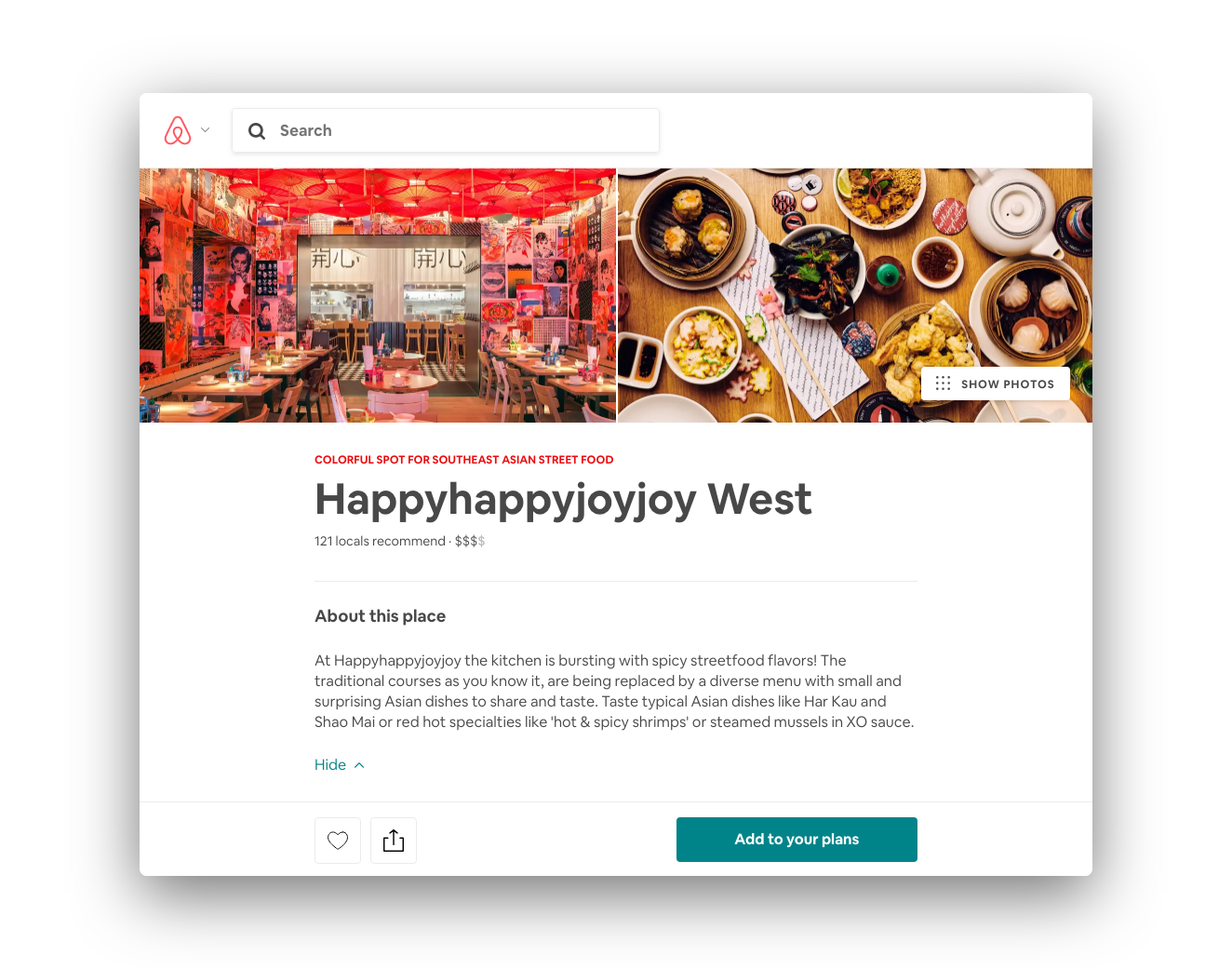Focus the Search input field
This screenshot has width=1232, height=969.
tap(446, 130)
